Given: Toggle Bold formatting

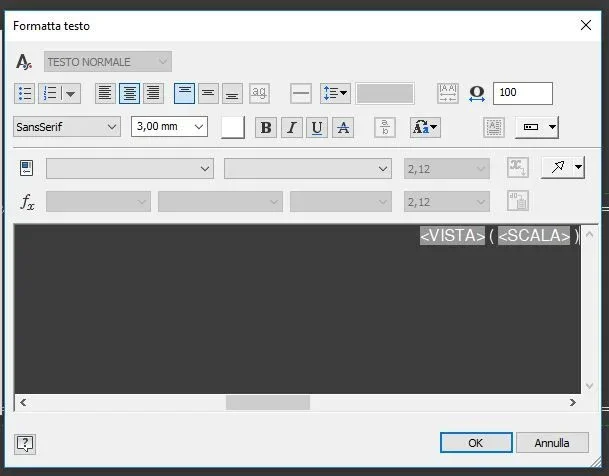Looking at the screenshot, I should point(266,127).
